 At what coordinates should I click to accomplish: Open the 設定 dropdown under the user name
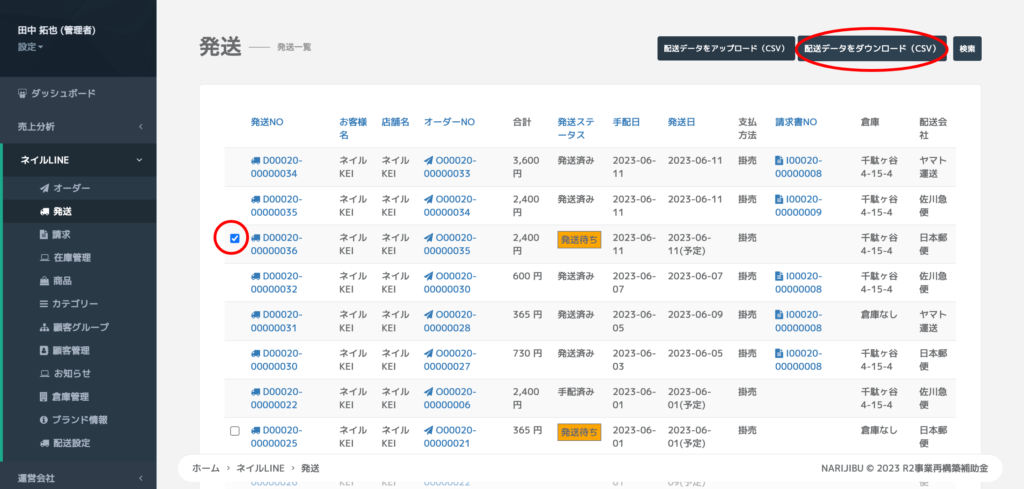pyautogui.click(x=30, y=46)
